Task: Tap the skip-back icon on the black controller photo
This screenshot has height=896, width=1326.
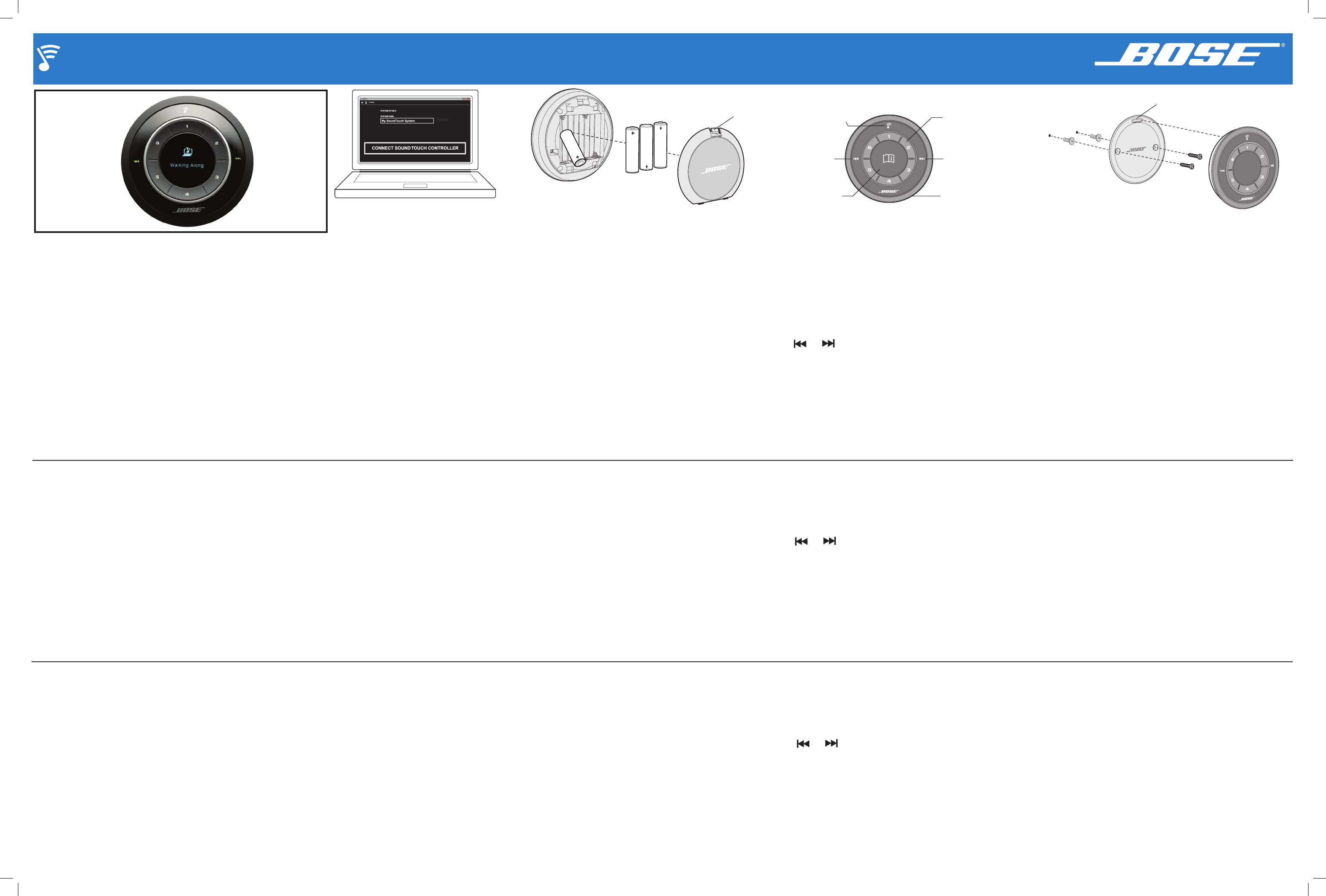Action: (x=137, y=162)
